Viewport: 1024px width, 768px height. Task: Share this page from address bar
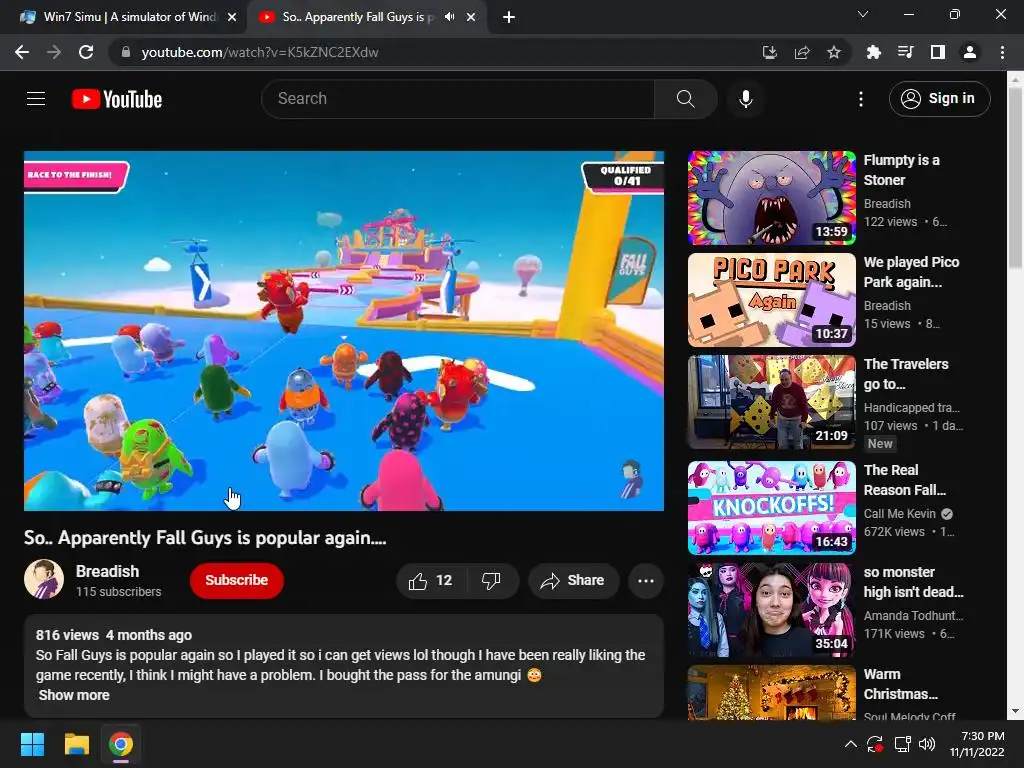click(x=802, y=52)
